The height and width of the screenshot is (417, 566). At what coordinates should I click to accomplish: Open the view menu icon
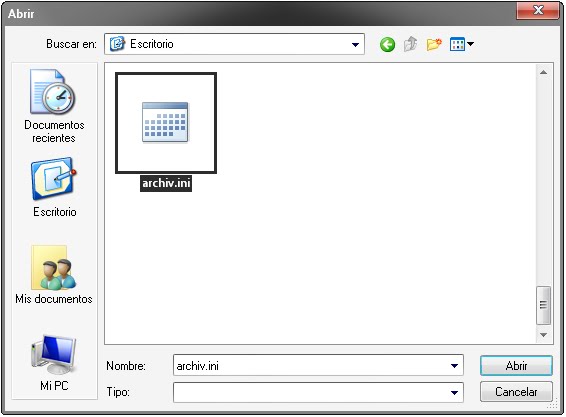click(x=462, y=44)
